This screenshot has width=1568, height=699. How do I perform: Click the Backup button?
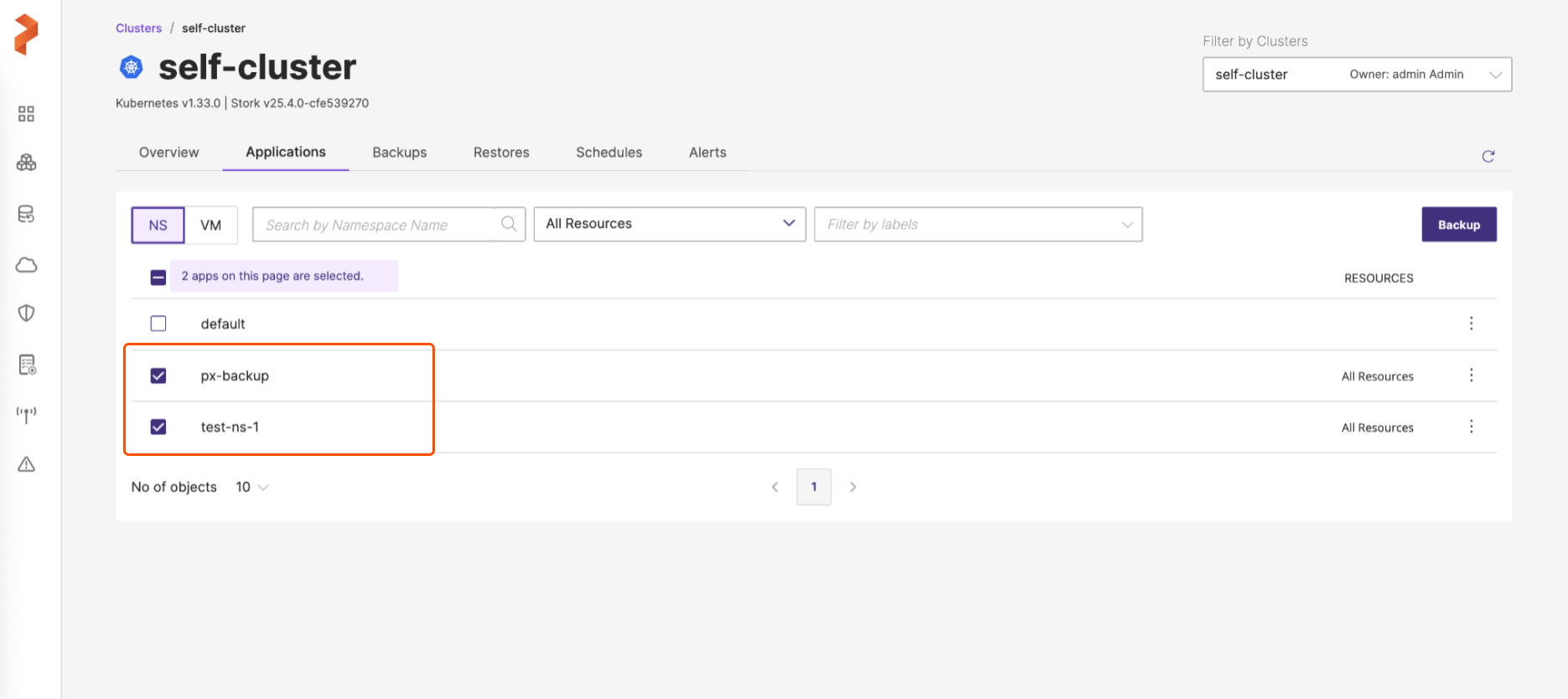click(x=1458, y=225)
